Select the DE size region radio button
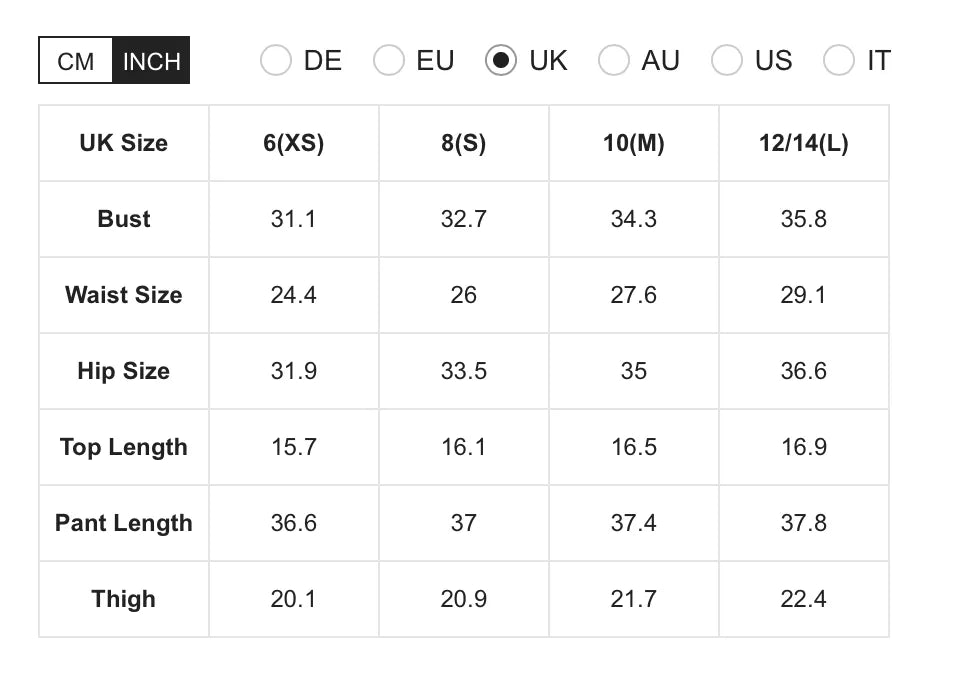 coord(276,61)
